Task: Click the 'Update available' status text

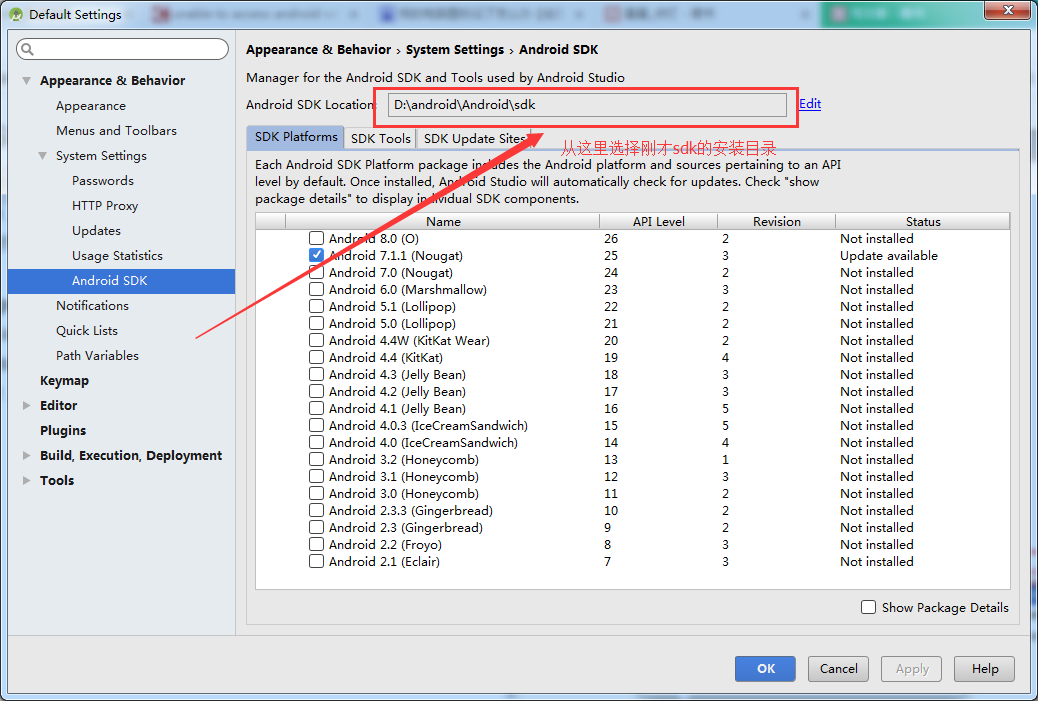Action: click(889, 256)
